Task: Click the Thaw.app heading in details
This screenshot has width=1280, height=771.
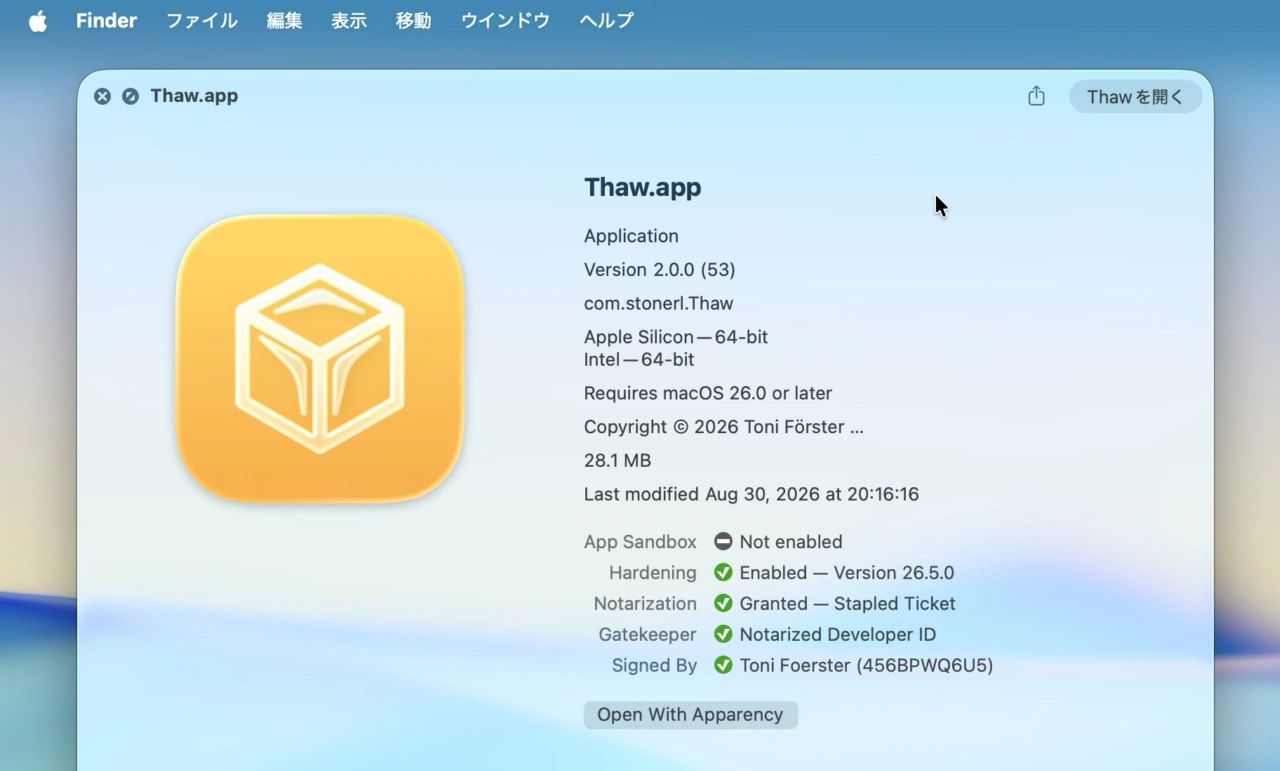Action: coord(642,188)
